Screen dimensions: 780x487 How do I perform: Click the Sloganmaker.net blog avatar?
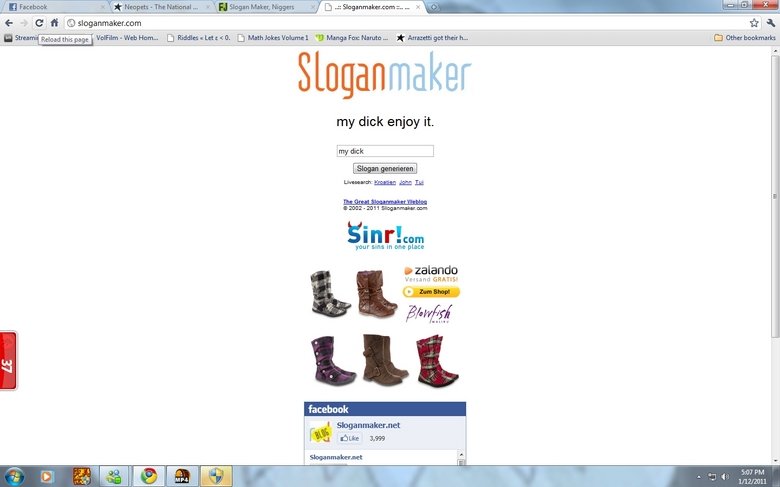coord(321,432)
